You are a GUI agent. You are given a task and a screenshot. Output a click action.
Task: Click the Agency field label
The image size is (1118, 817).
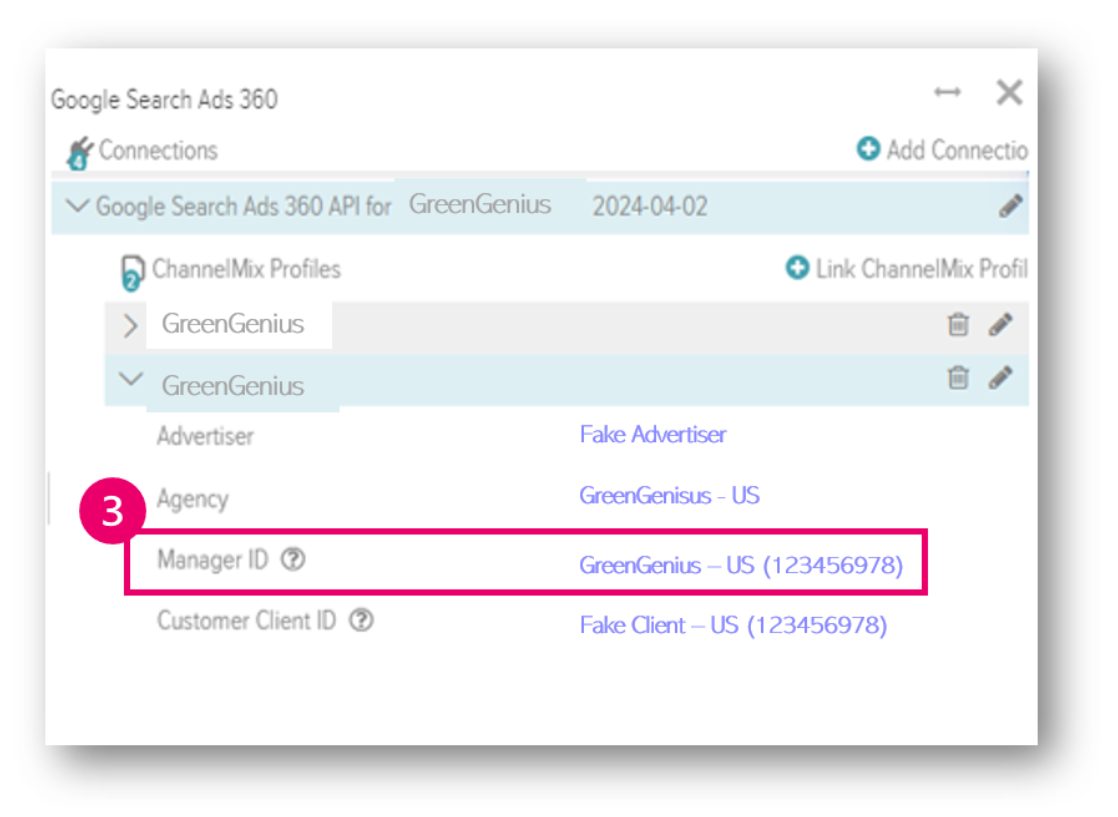point(193,498)
